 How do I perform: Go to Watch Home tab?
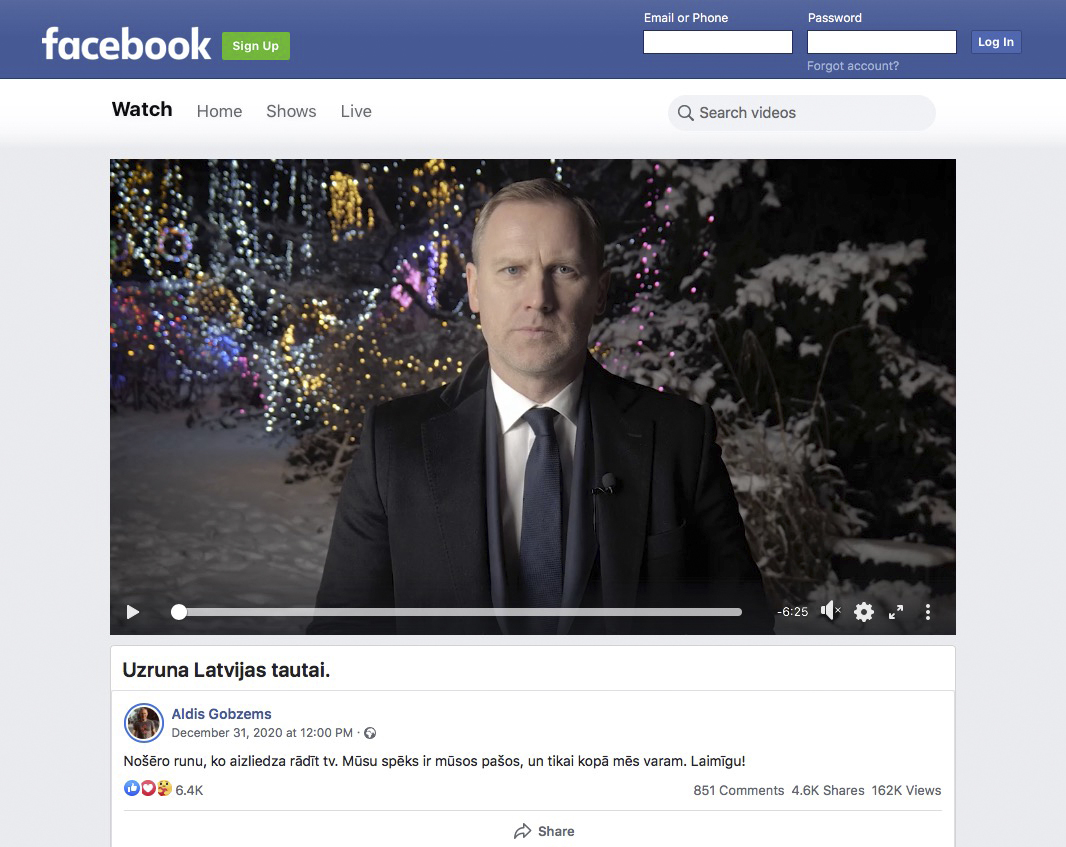[220, 111]
